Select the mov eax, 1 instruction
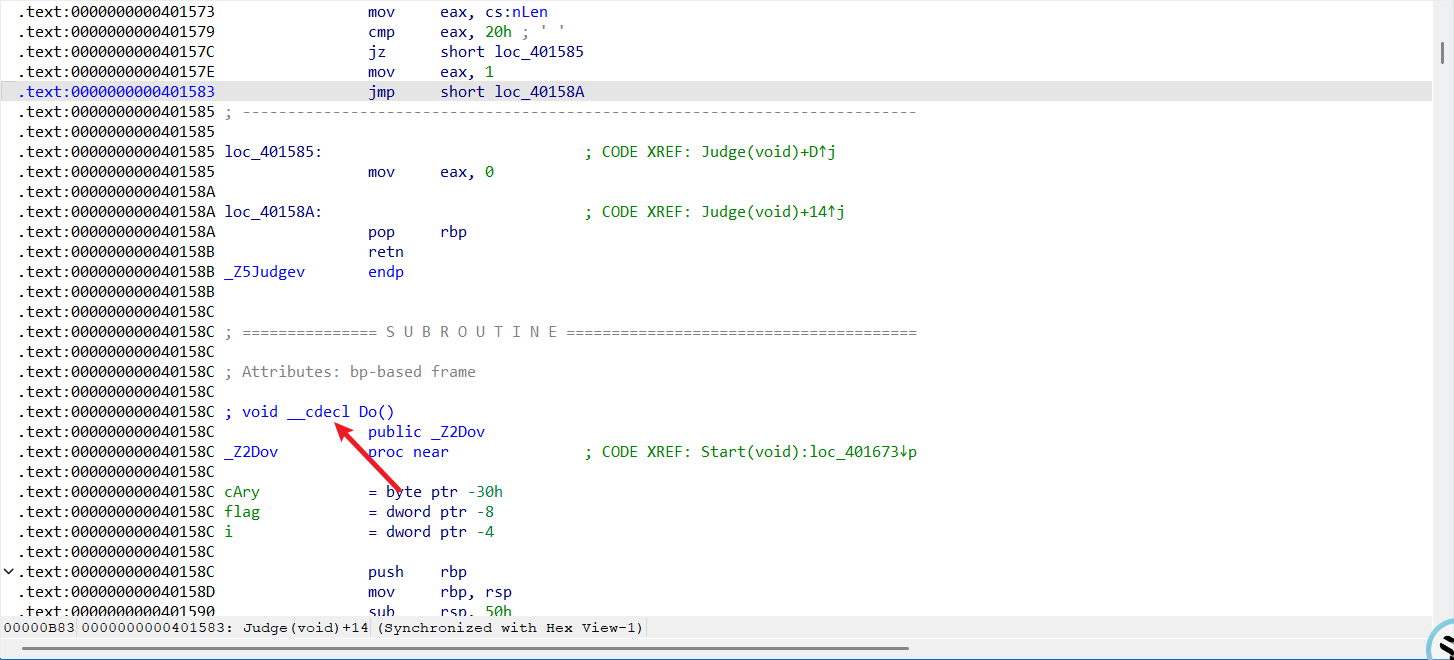Screen dimensions: 1454x660 tap(431, 72)
